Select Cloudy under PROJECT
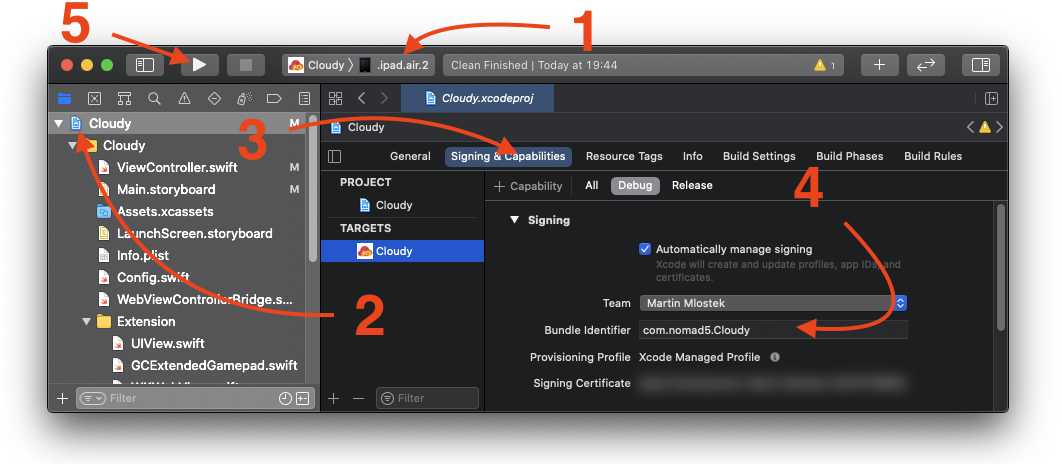 [x=402, y=205]
